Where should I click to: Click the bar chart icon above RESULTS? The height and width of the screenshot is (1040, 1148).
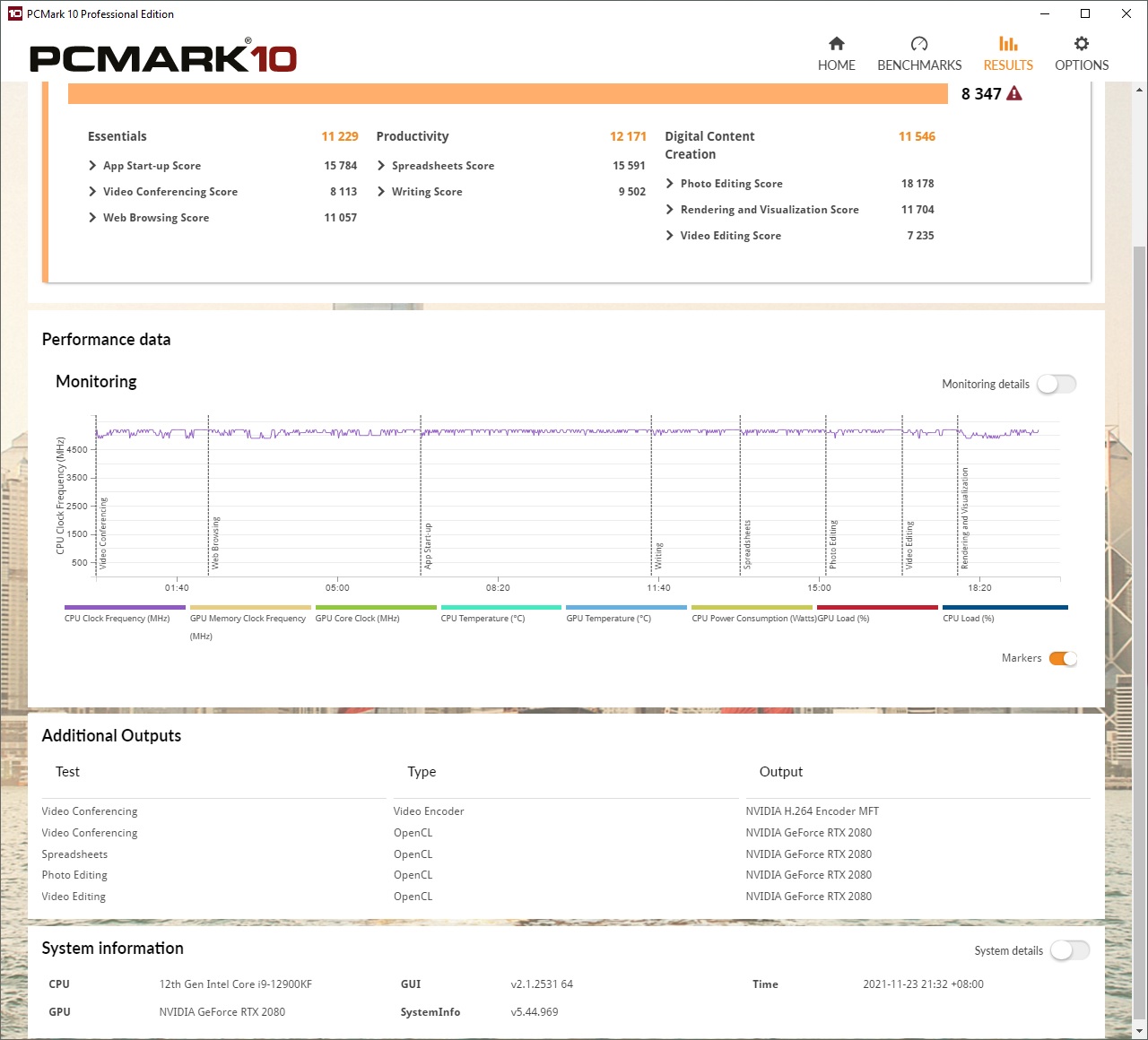[1008, 43]
